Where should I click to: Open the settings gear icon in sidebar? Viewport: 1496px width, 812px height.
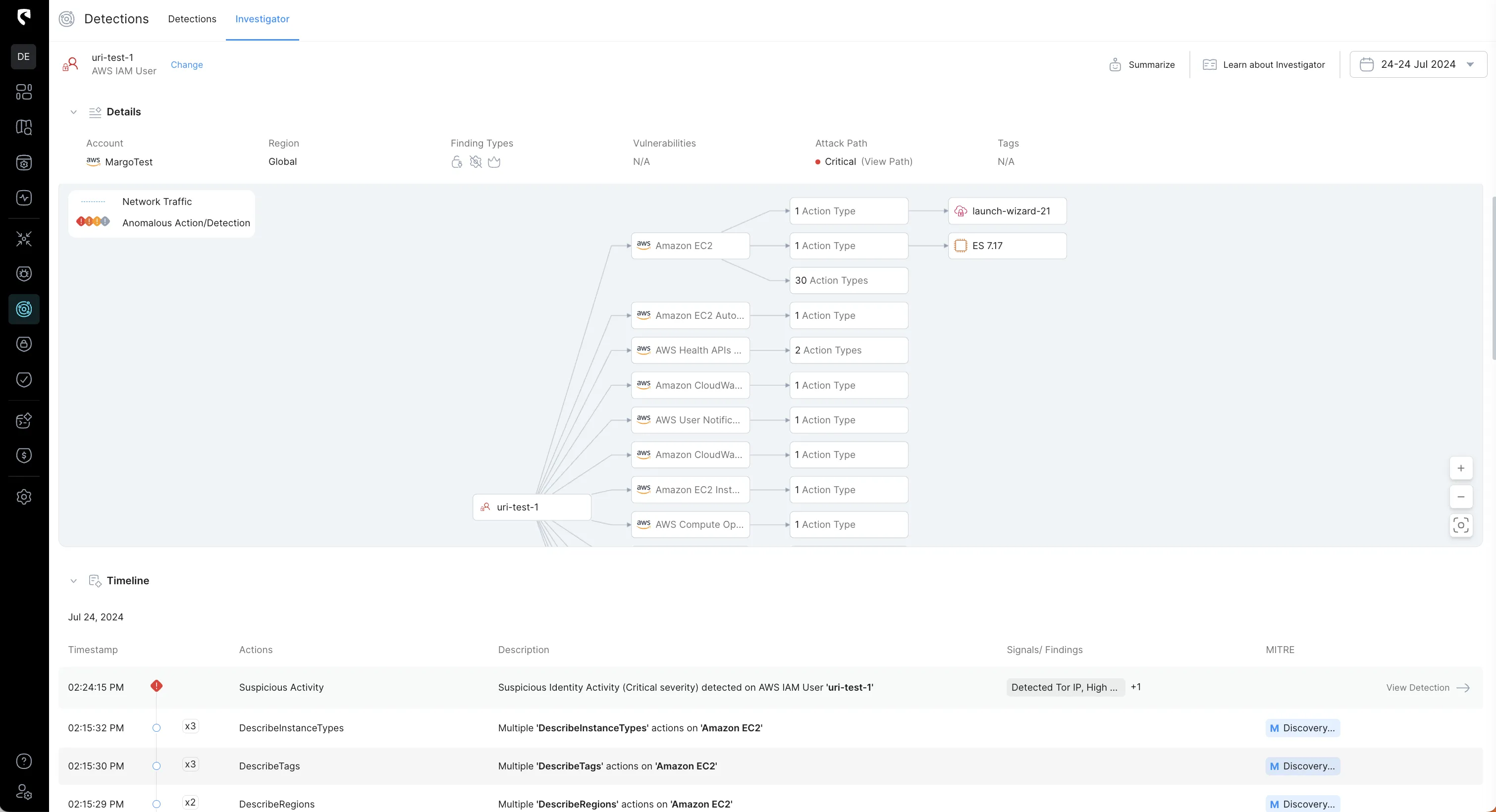coord(24,497)
